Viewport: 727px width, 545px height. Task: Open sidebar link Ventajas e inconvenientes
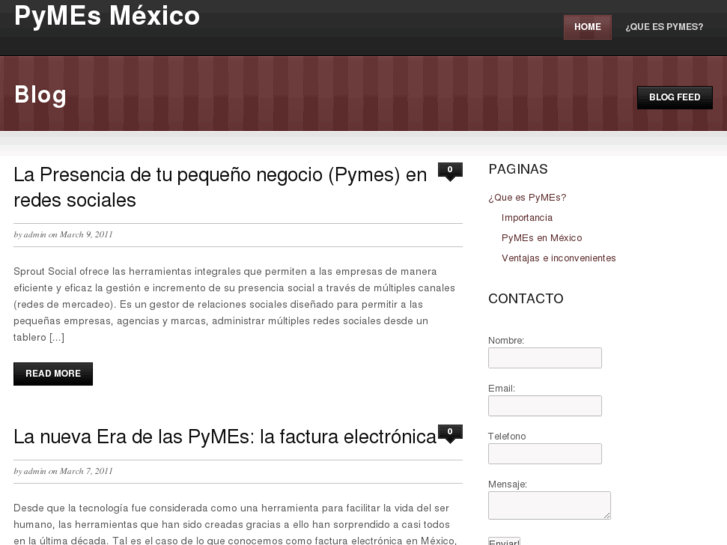[558, 258]
